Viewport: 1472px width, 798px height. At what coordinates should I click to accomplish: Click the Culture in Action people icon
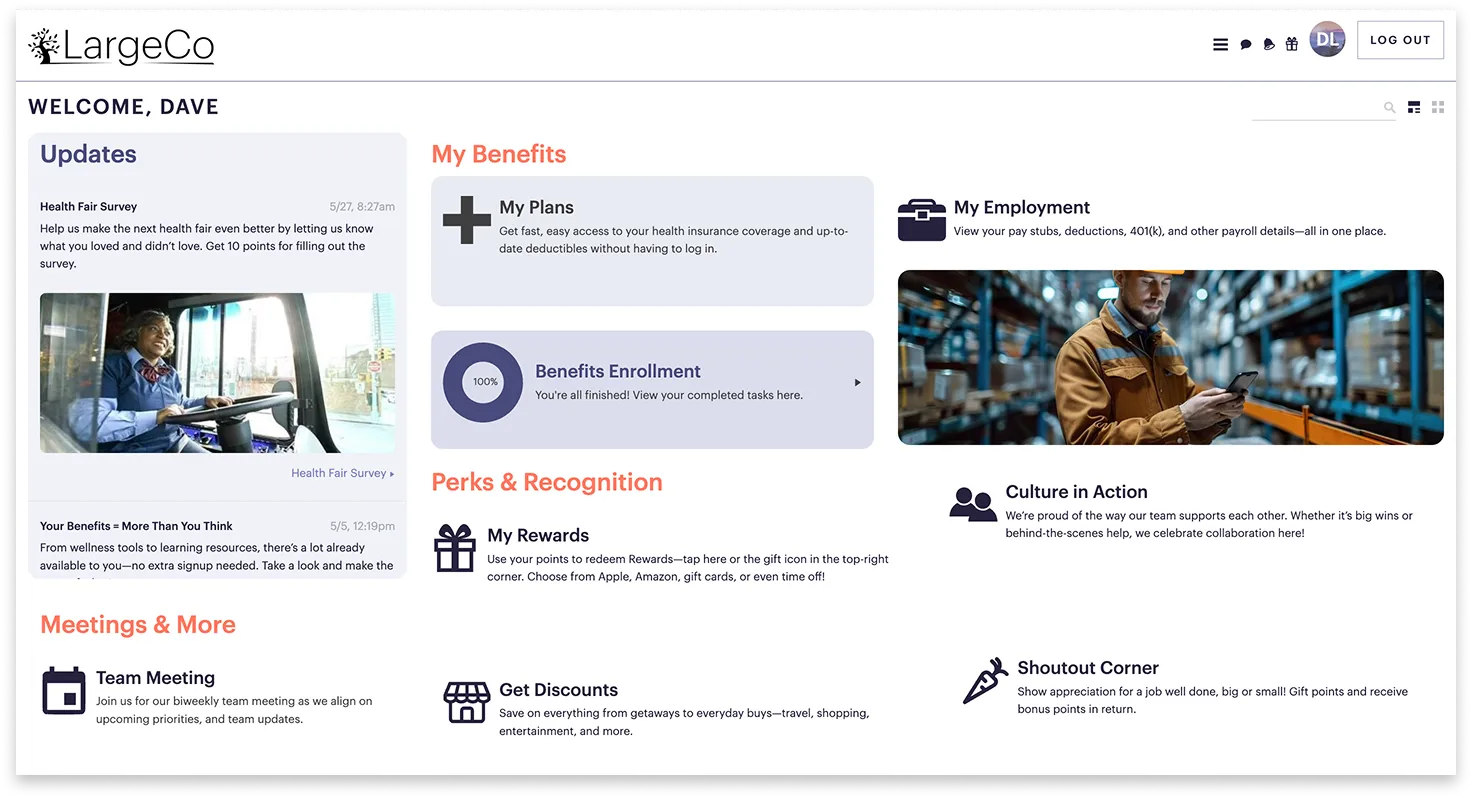click(x=973, y=503)
